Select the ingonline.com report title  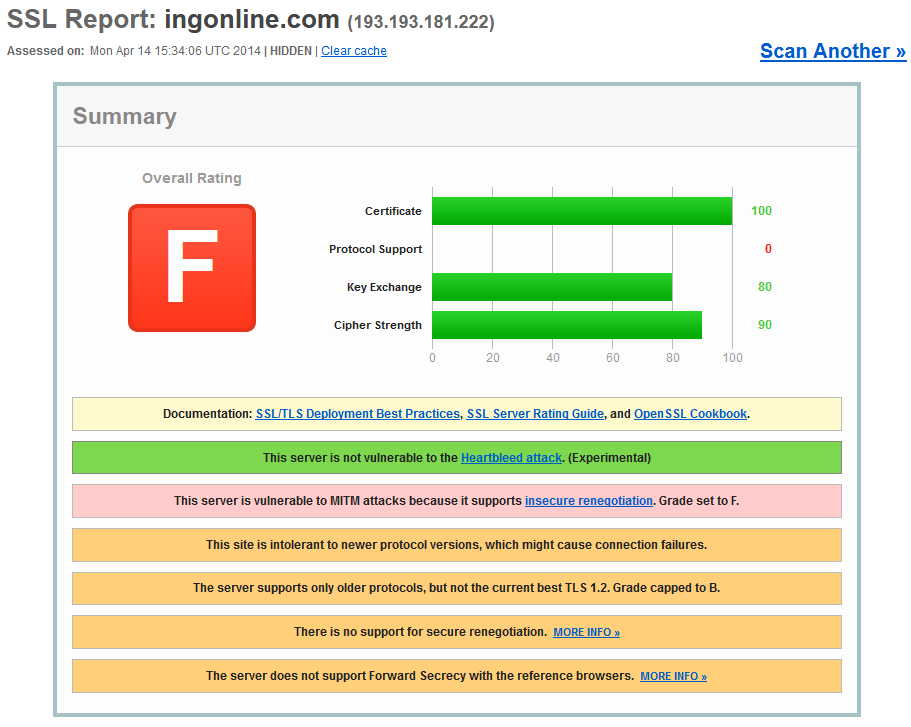point(252,19)
